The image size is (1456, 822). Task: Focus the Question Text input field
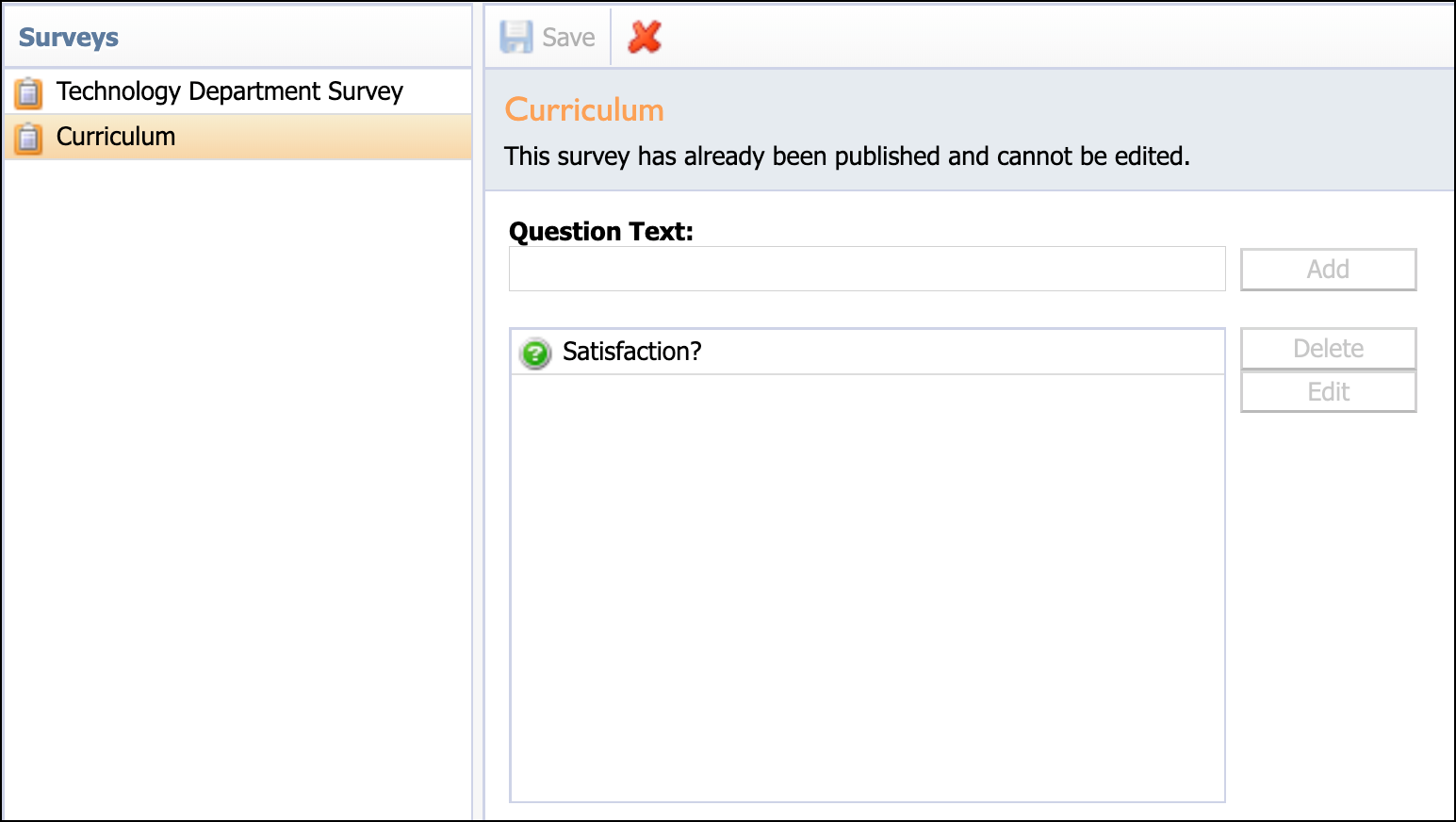[867, 269]
